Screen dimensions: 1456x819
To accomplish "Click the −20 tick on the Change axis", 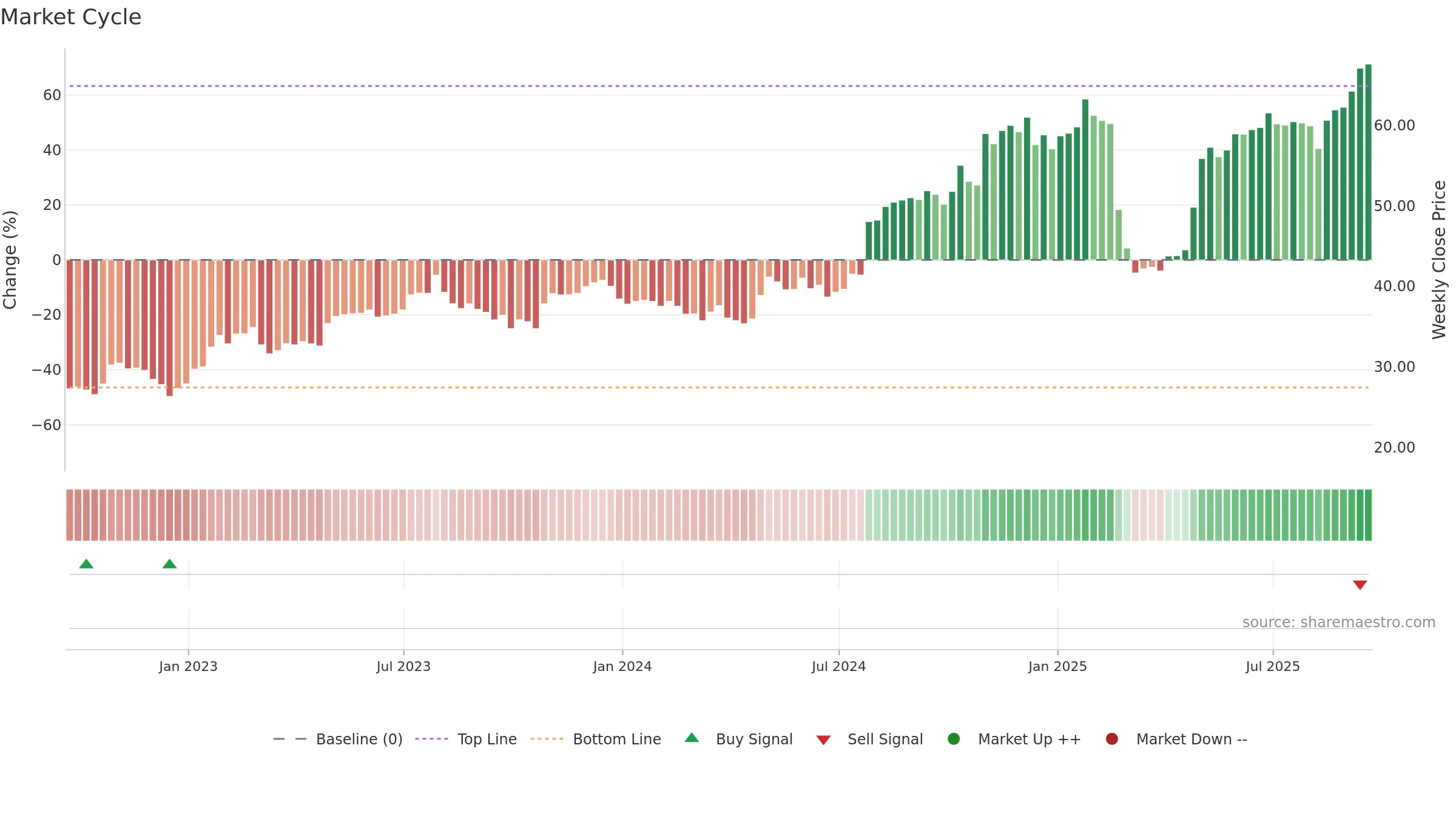I will pyautogui.click(x=47, y=315).
